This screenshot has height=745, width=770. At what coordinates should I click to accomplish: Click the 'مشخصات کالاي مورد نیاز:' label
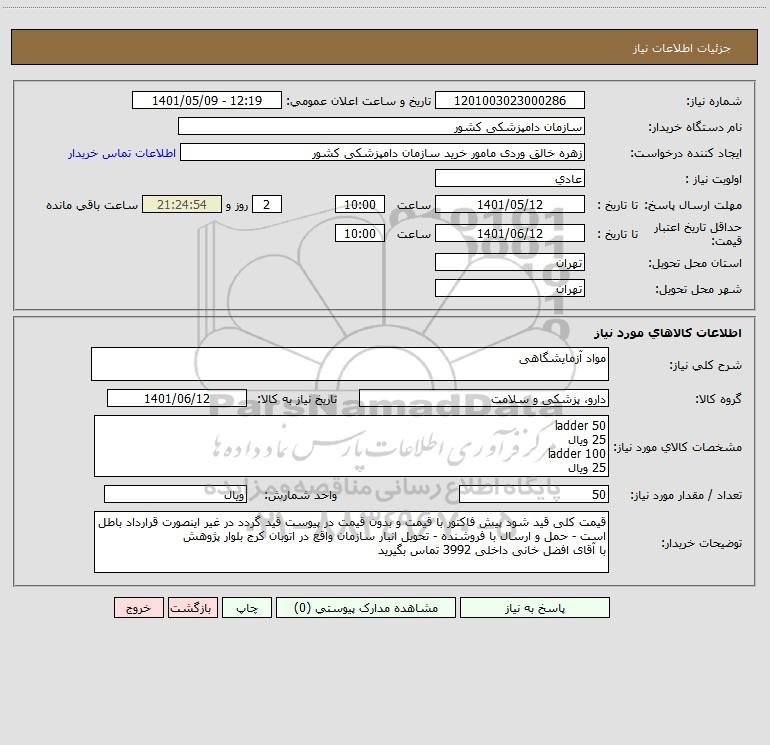pyautogui.click(x=678, y=447)
